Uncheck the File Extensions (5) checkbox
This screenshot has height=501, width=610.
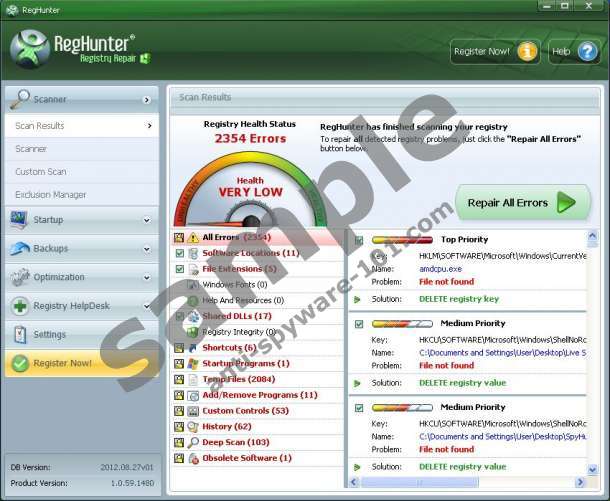click(x=180, y=269)
